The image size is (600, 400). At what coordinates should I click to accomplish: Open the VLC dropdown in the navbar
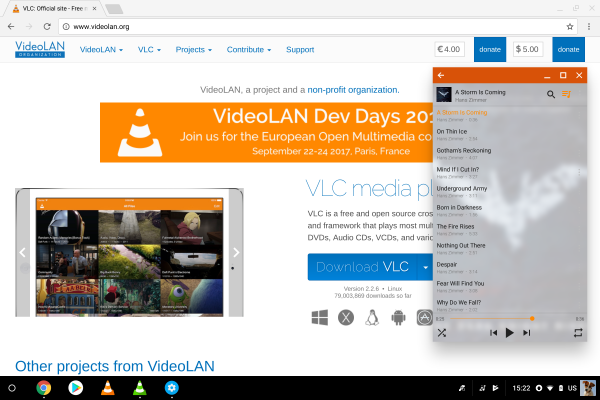point(151,49)
